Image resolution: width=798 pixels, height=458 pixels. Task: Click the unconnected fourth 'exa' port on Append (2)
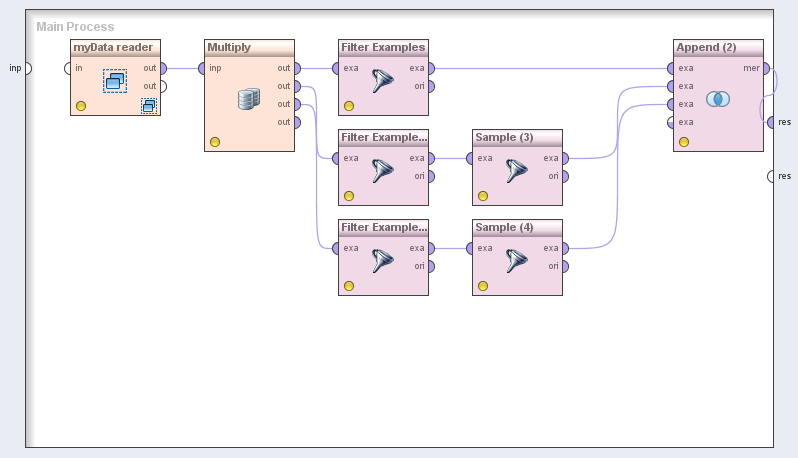click(671, 122)
